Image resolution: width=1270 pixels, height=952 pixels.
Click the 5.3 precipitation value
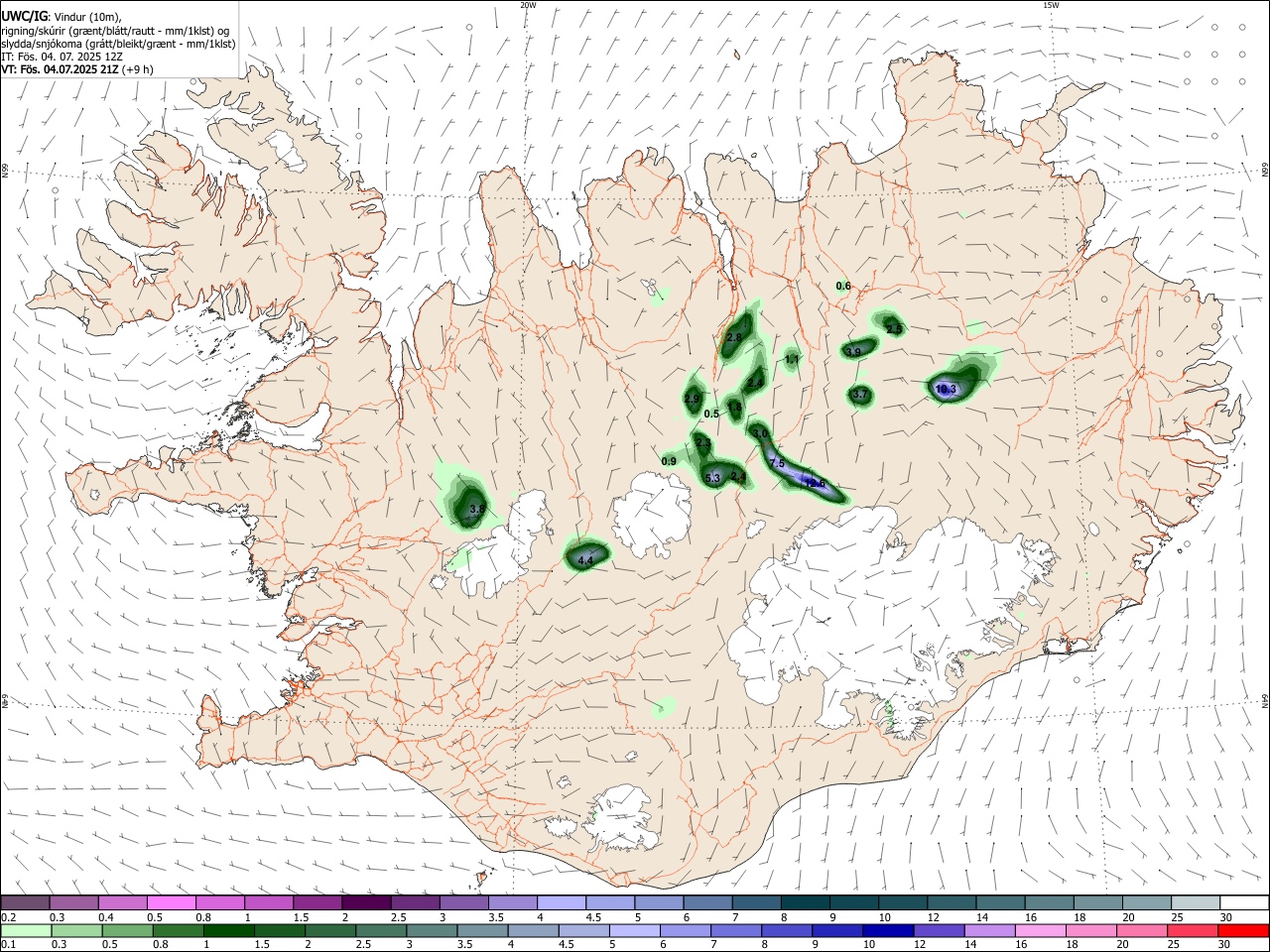pyautogui.click(x=712, y=479)
